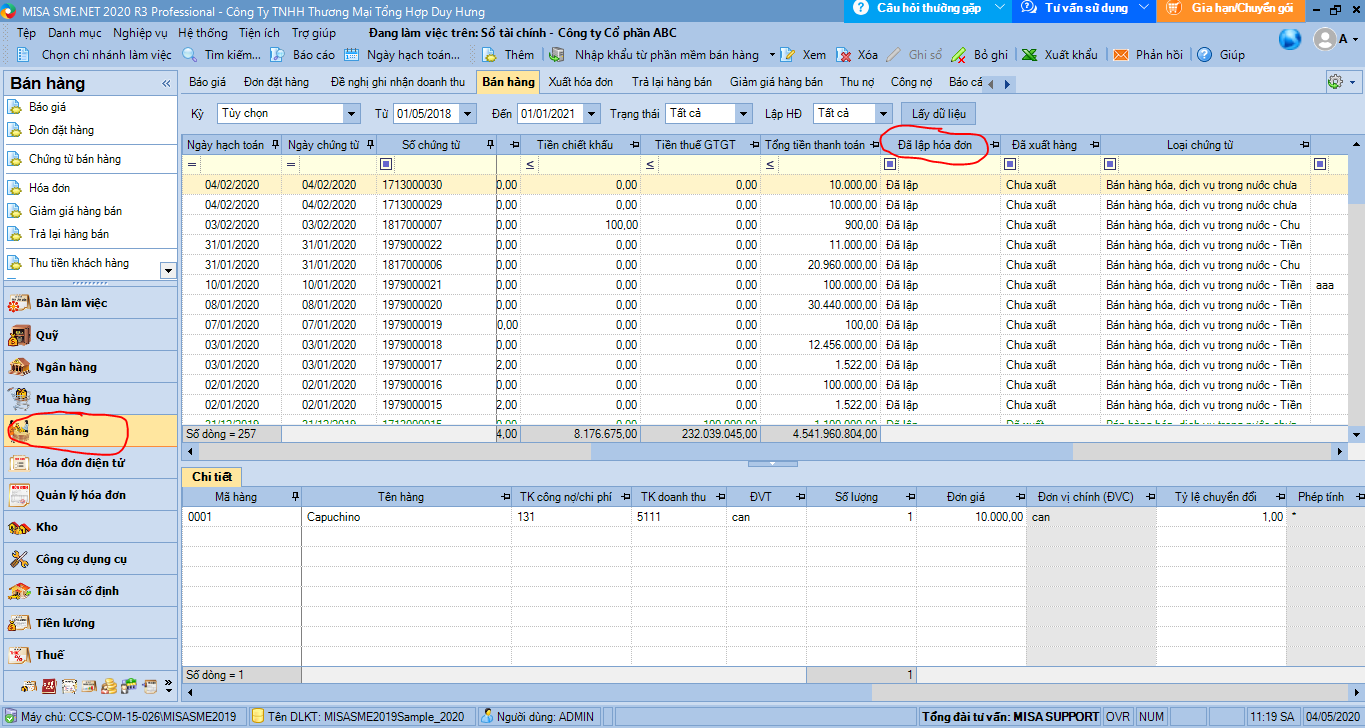The image size is (1365, 728).
Task: Toggle pin on Tiền thuế GTGT column
Action: pos(753,145)
